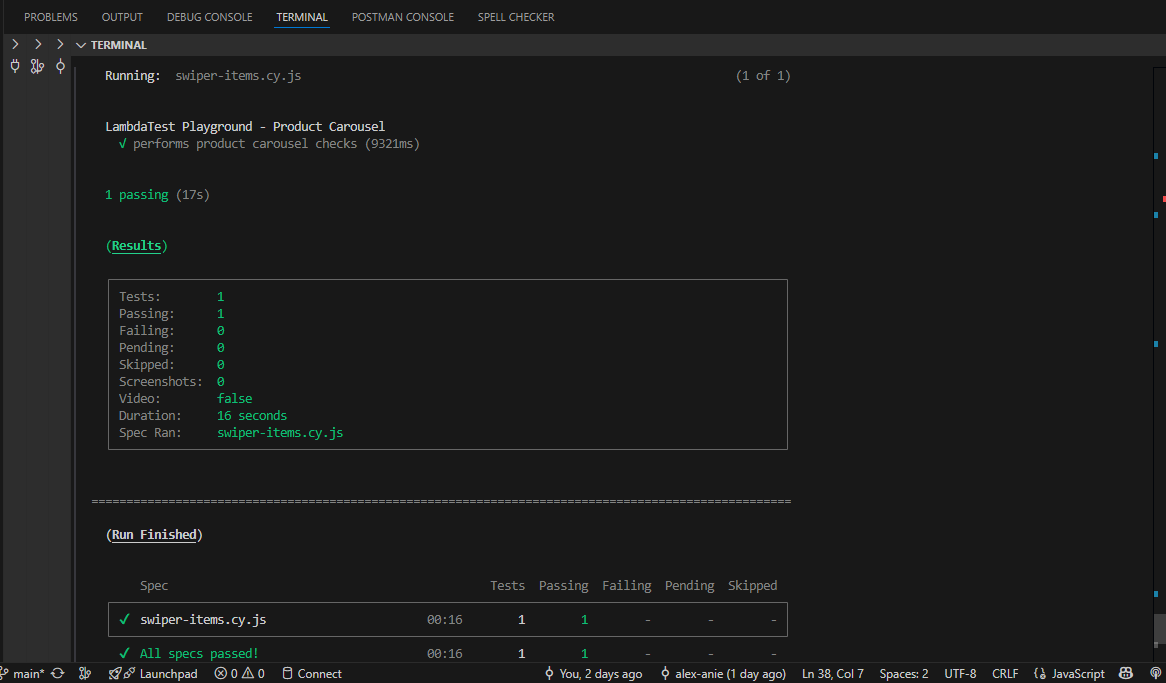1166x683 pixels.
Task: Click the commit icon in left strip
Action: pos(60,66)
